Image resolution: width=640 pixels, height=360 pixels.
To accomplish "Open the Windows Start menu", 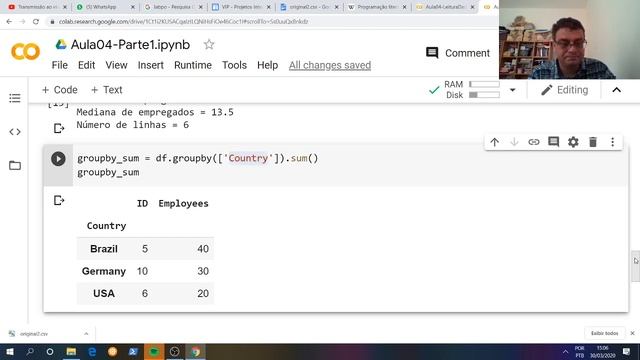I will [x=9, y=351].
